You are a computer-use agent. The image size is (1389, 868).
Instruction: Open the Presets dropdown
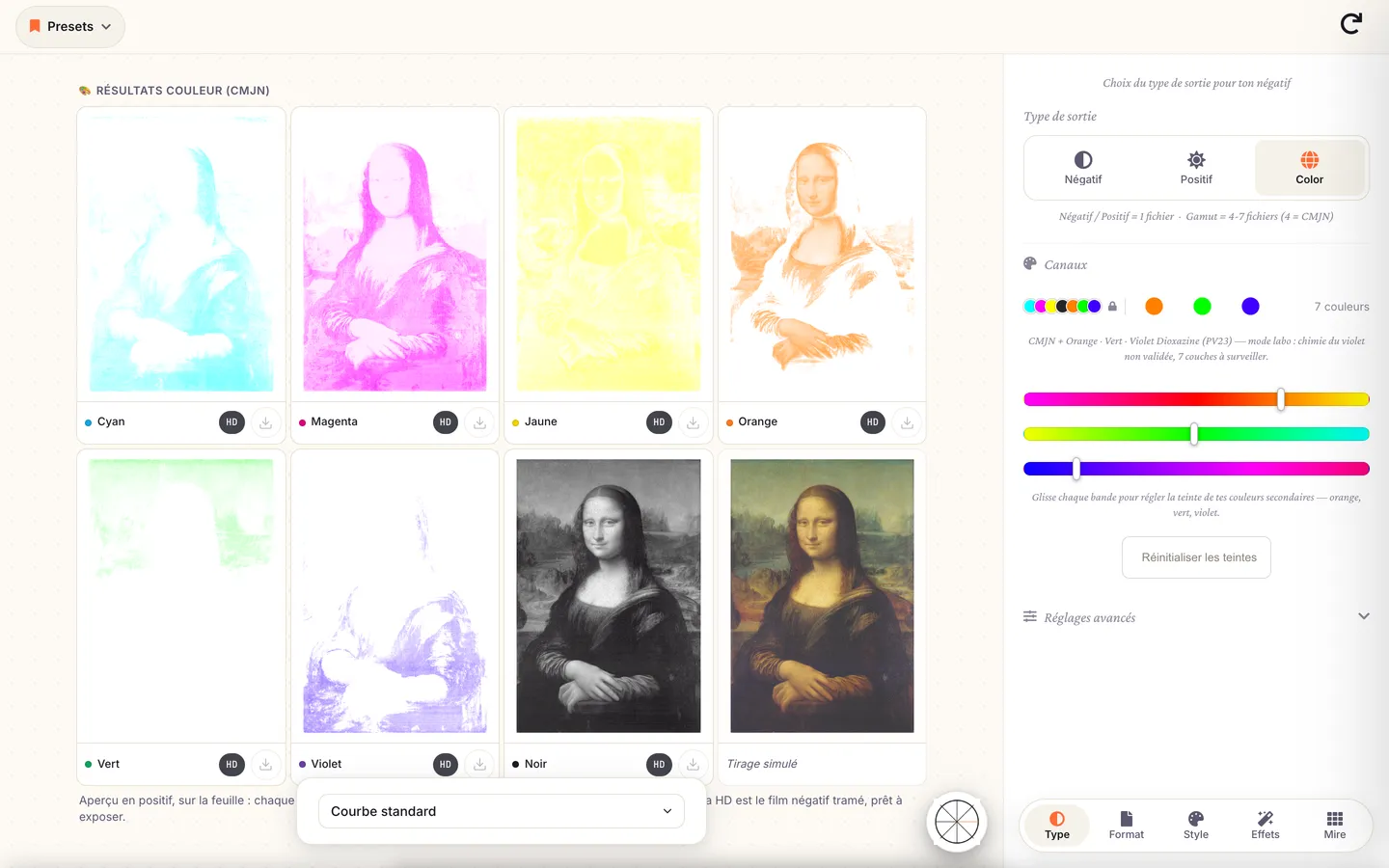[70, 27]
